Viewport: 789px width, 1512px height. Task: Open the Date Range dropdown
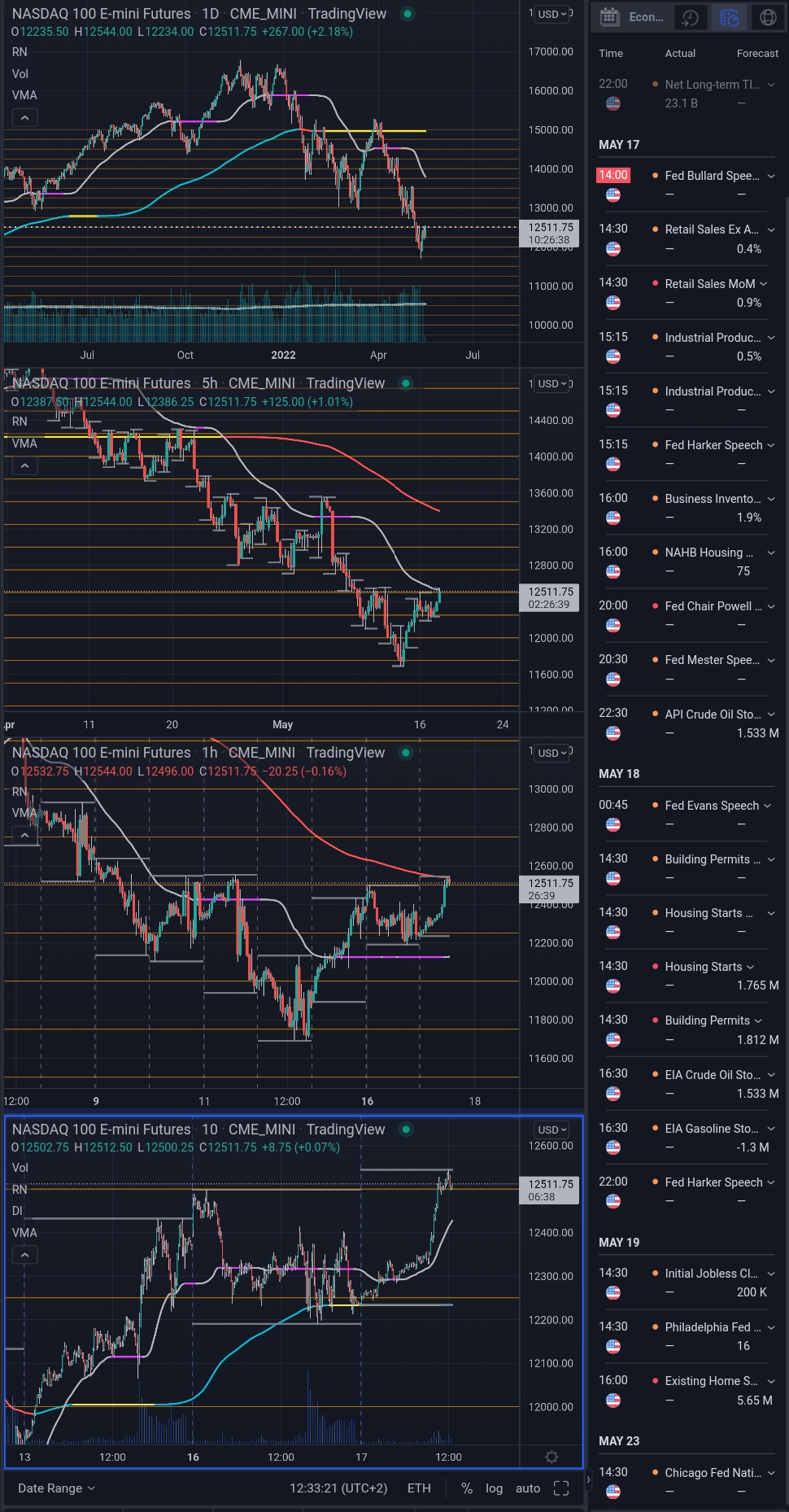click(56, 1488)
